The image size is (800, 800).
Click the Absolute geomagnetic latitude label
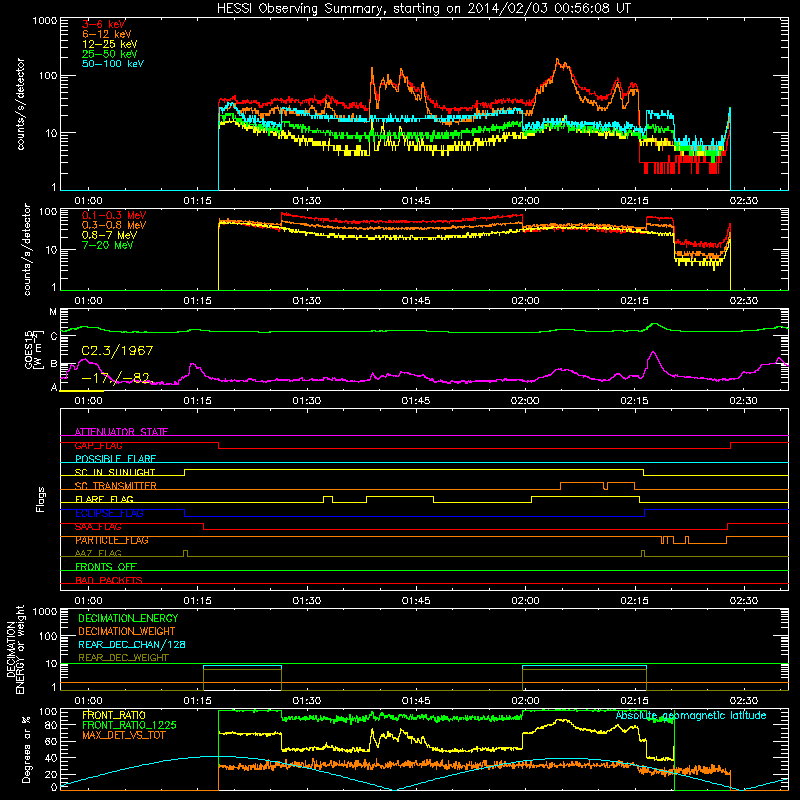tap(691, 715)
